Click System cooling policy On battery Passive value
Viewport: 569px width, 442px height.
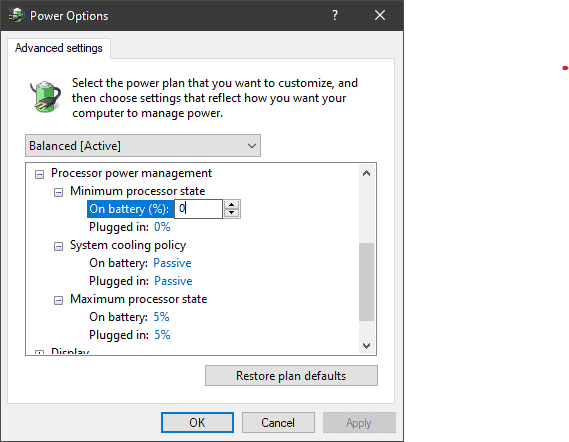172,263
